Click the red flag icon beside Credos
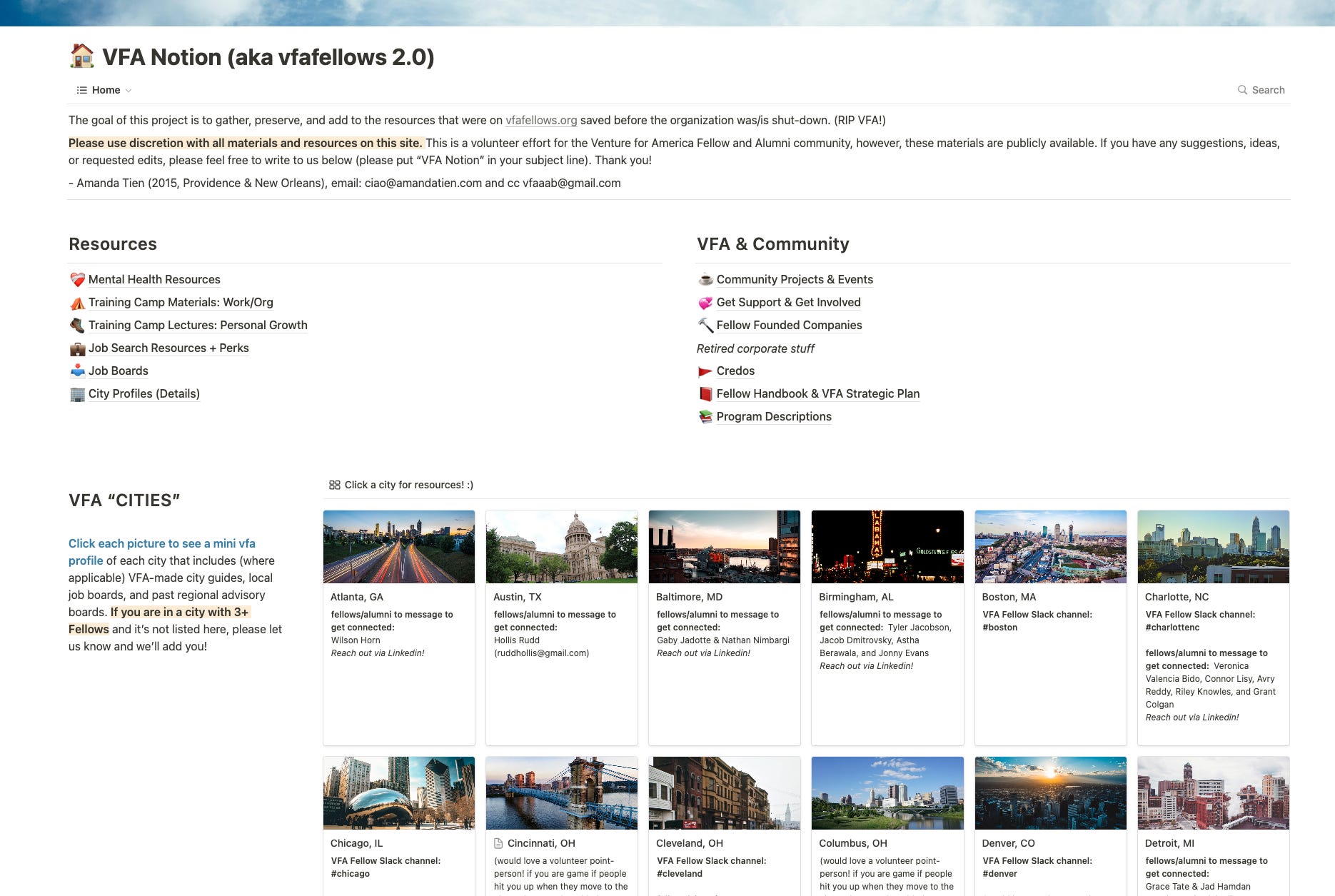This screenshot has height=896, width=1335. tap(705, 371)
